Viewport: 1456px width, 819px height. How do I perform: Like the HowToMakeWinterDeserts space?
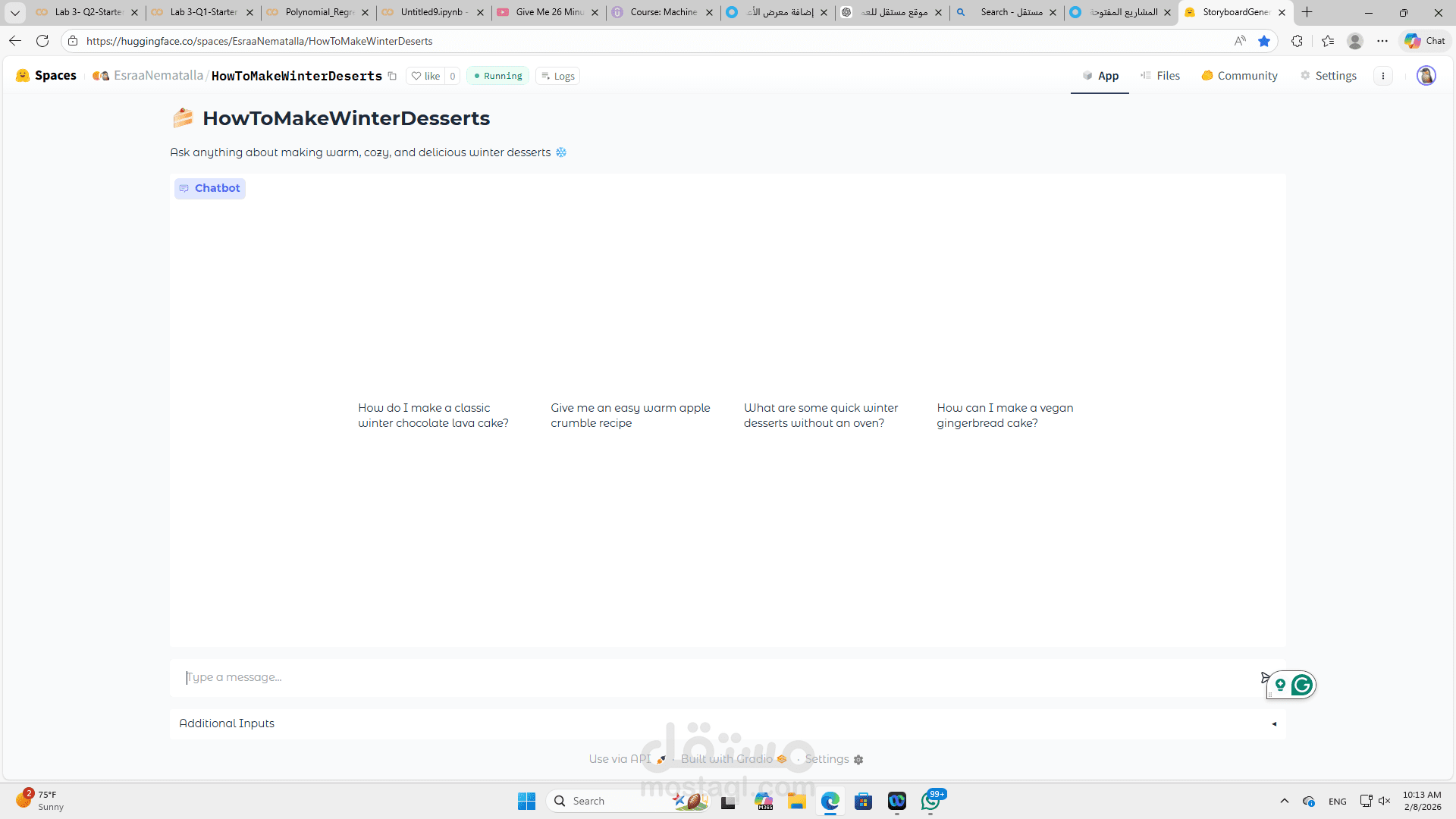click(425, 76)
